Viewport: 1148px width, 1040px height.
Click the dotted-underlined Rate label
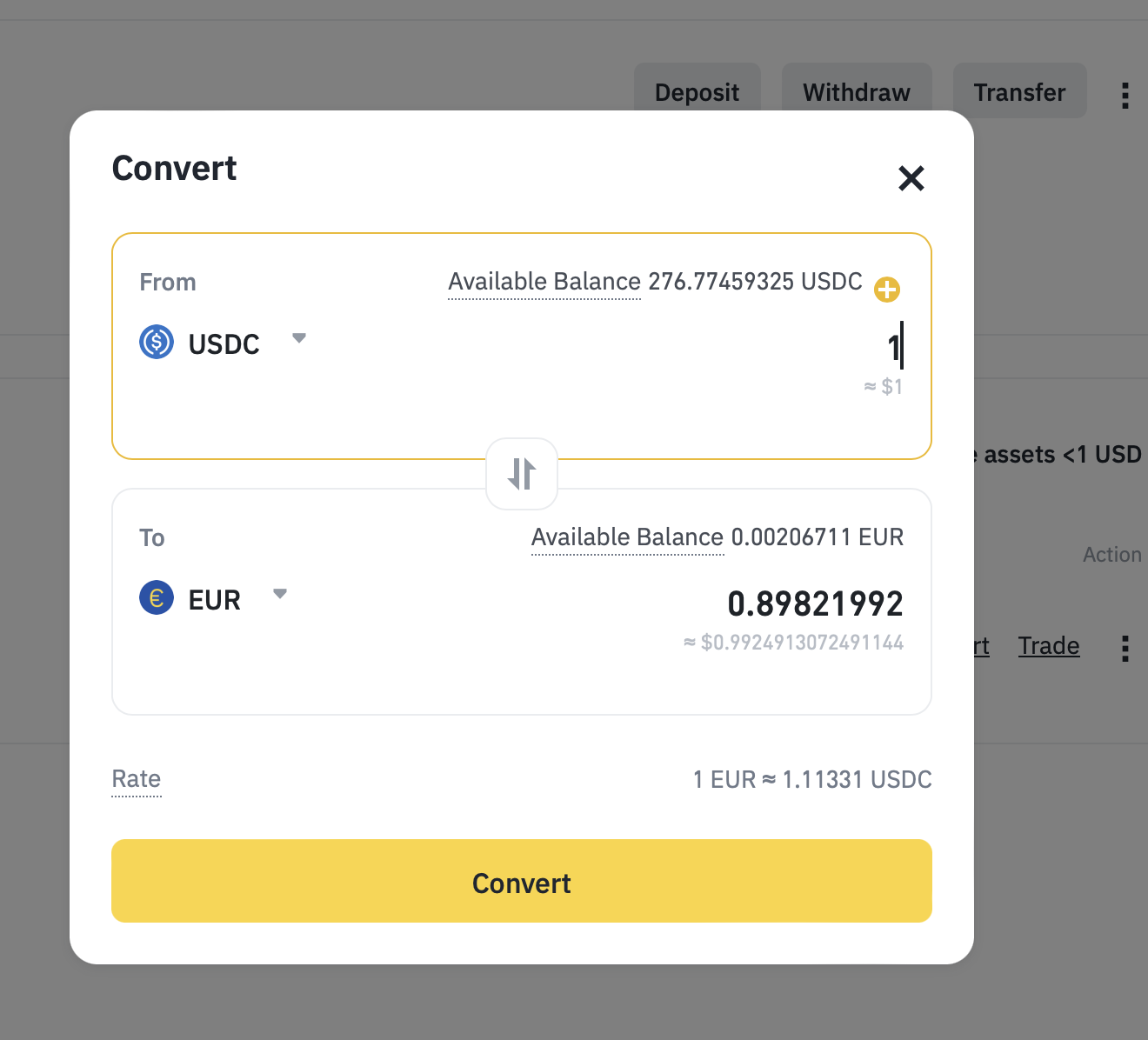[x=137, y=779]
